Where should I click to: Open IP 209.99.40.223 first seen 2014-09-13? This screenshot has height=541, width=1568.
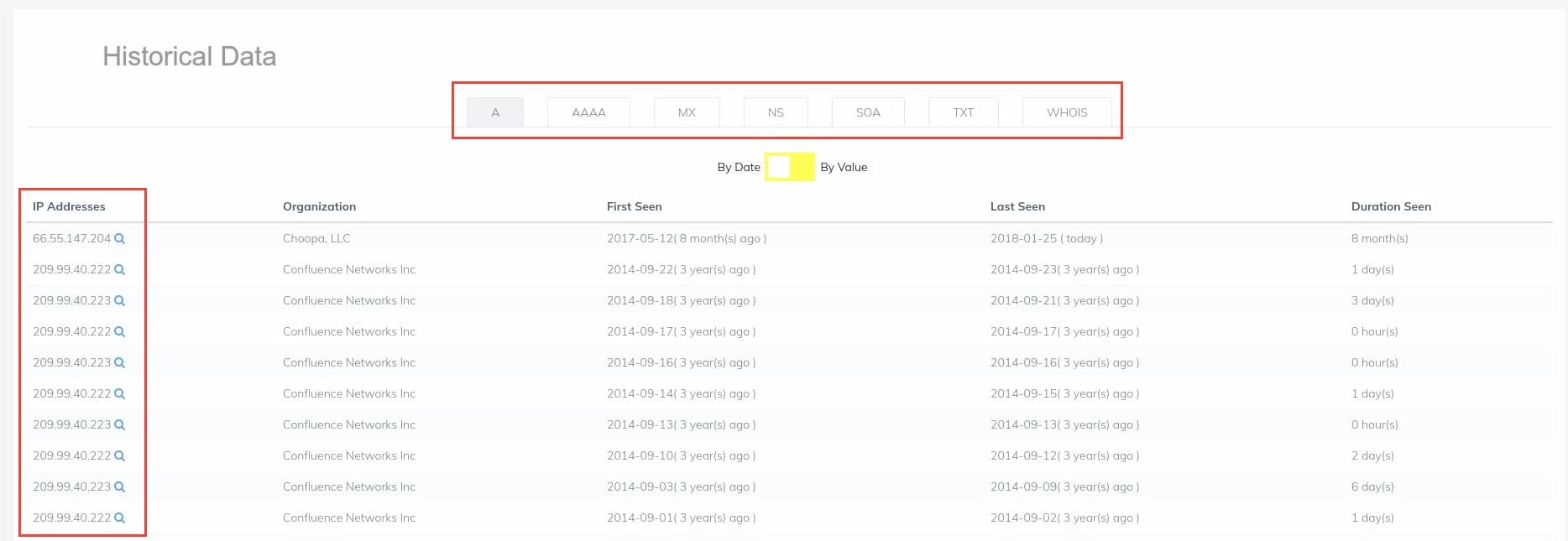(71, 424)
